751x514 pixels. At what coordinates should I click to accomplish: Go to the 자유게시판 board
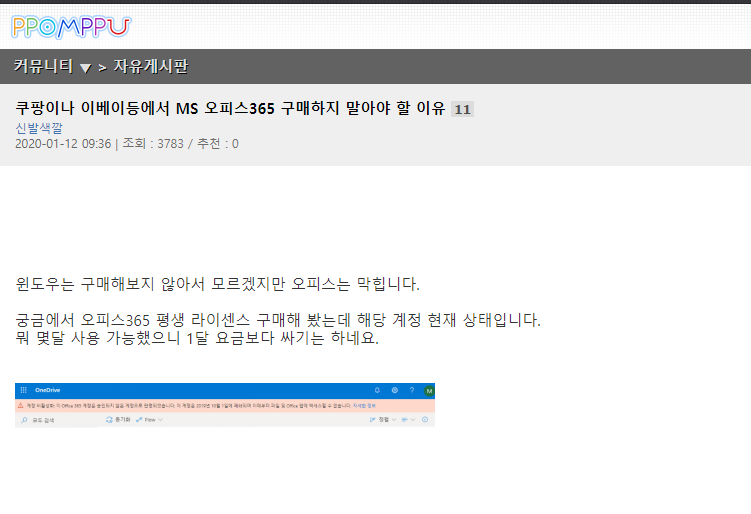click(151, 66)
